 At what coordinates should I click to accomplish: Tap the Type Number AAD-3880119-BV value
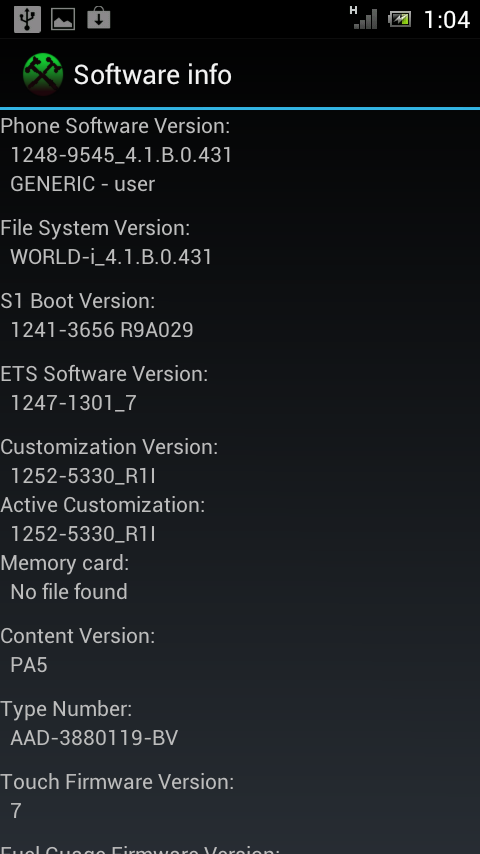click(94, 738)
